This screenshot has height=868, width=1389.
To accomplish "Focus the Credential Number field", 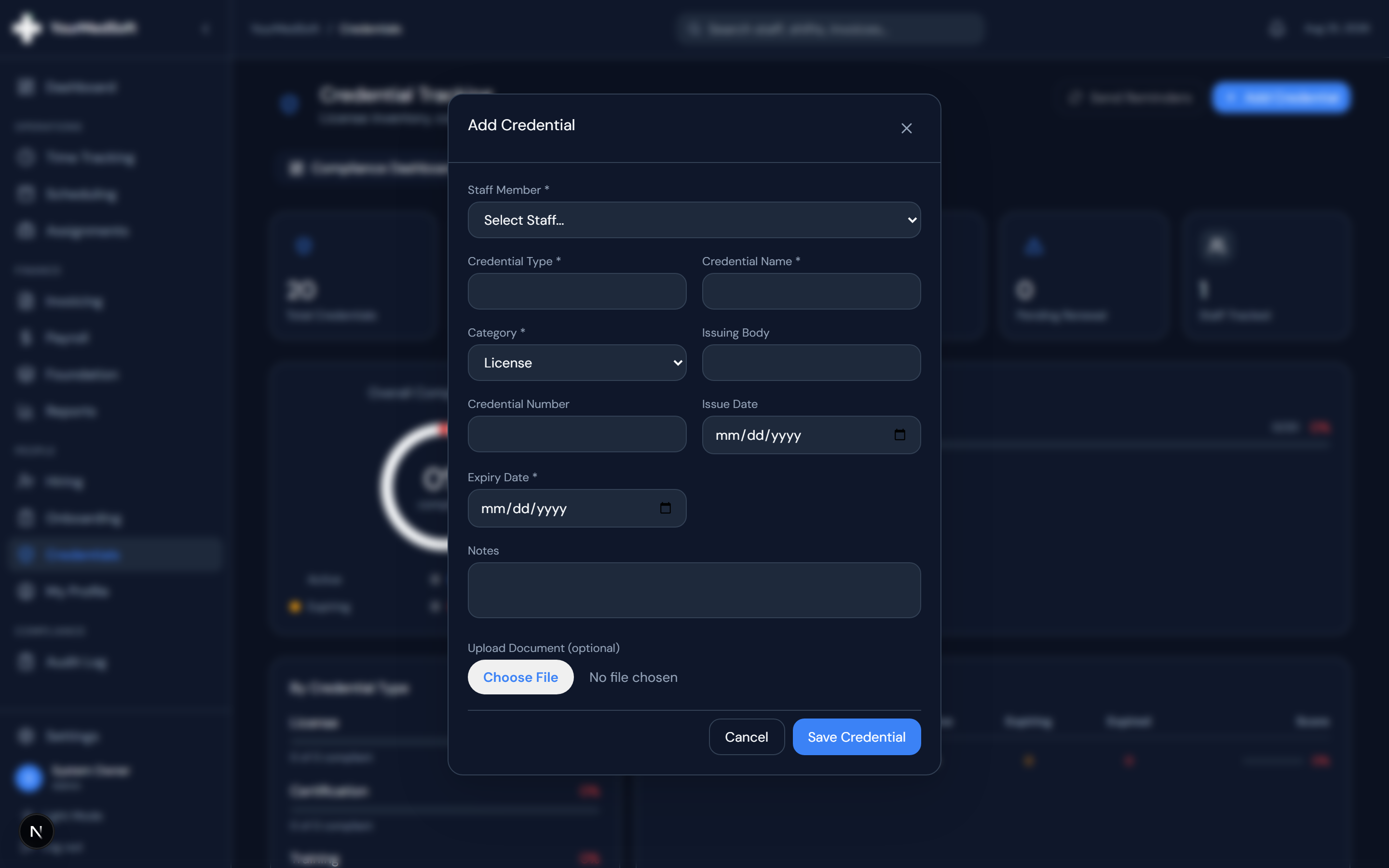I will [x=577, y=434].
